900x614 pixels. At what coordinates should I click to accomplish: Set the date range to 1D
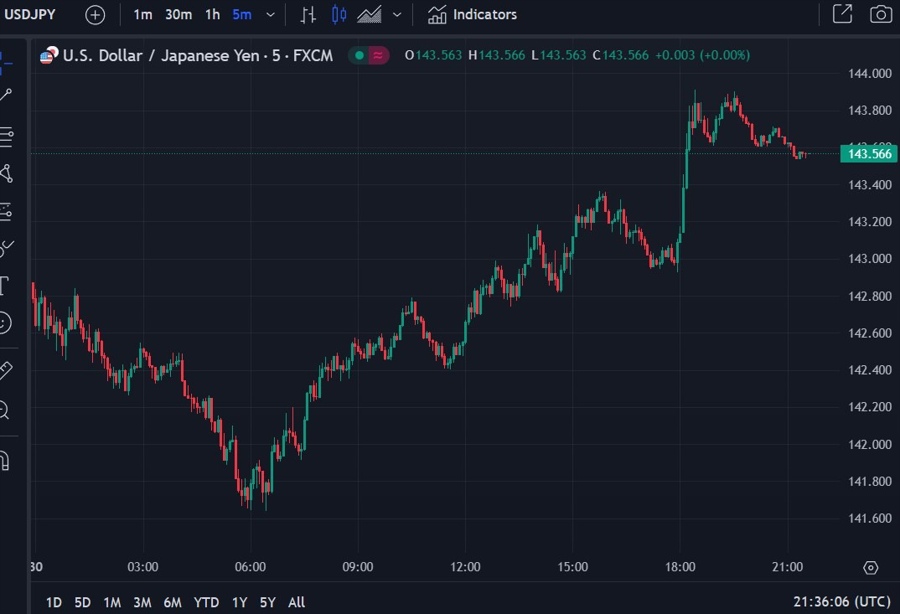click(53, 602)
